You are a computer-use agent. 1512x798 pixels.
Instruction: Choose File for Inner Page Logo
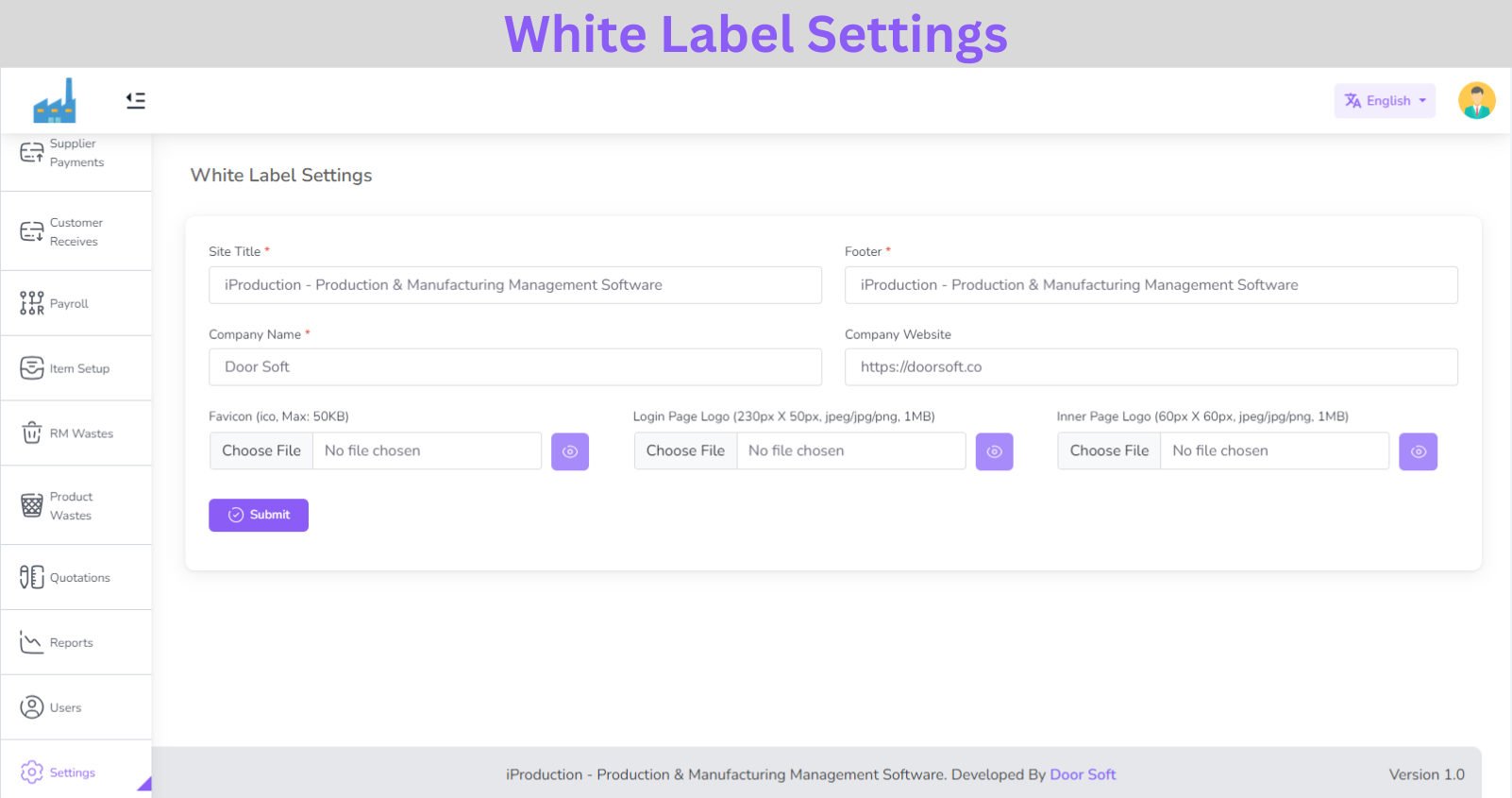click(x=1109, y=451)
